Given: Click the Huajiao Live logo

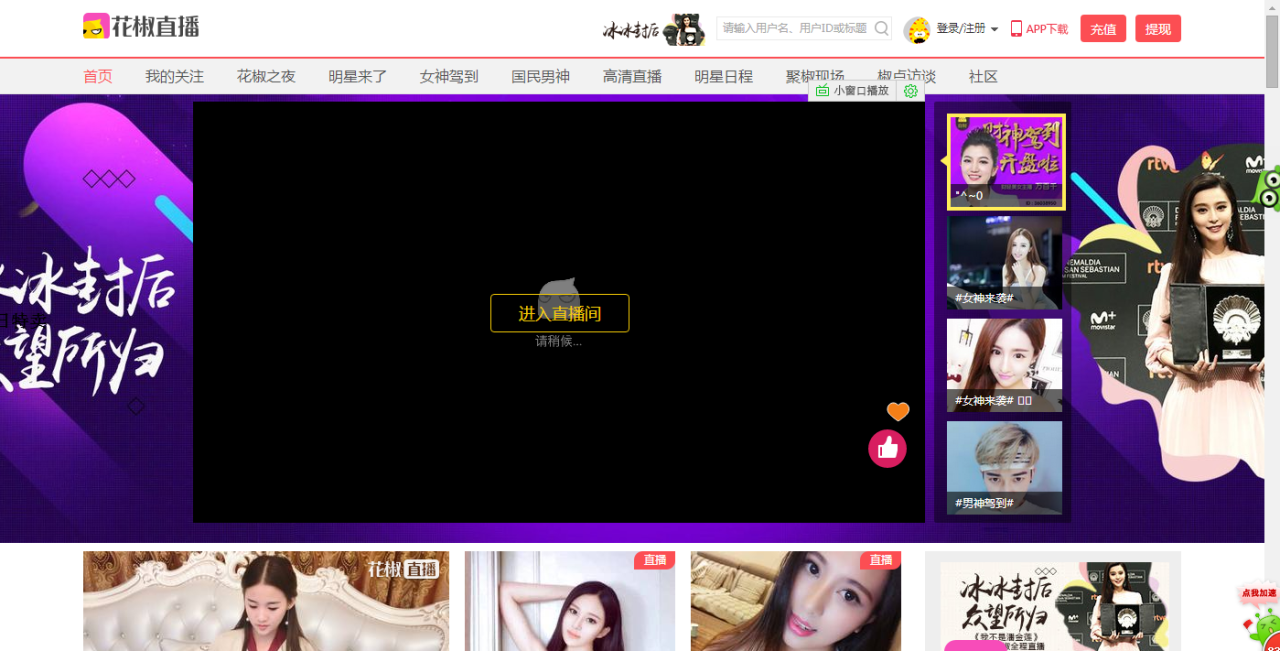Looking at the screenshot, I should (141, 27).
